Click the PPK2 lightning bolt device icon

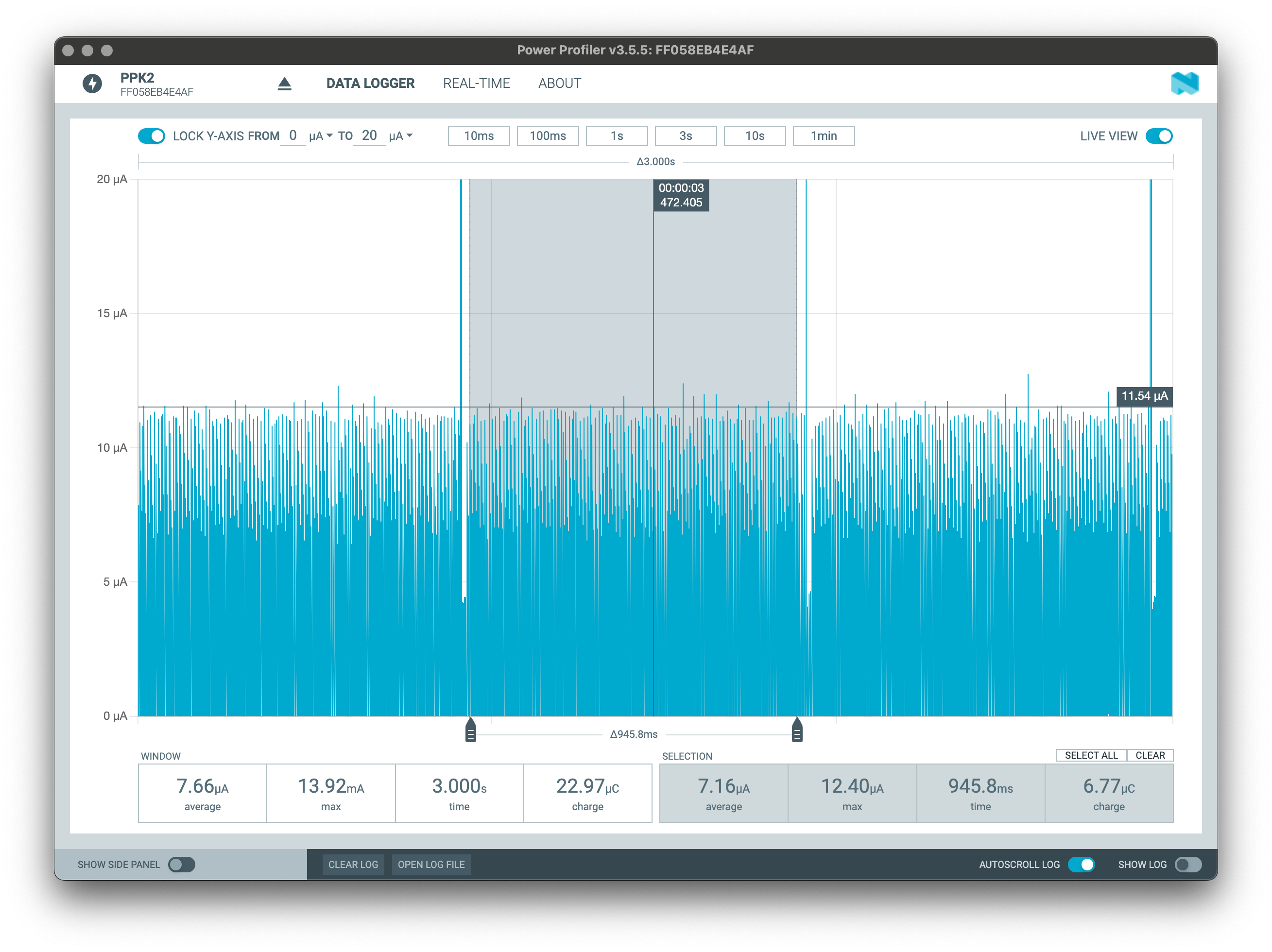[x=92, y=84]
